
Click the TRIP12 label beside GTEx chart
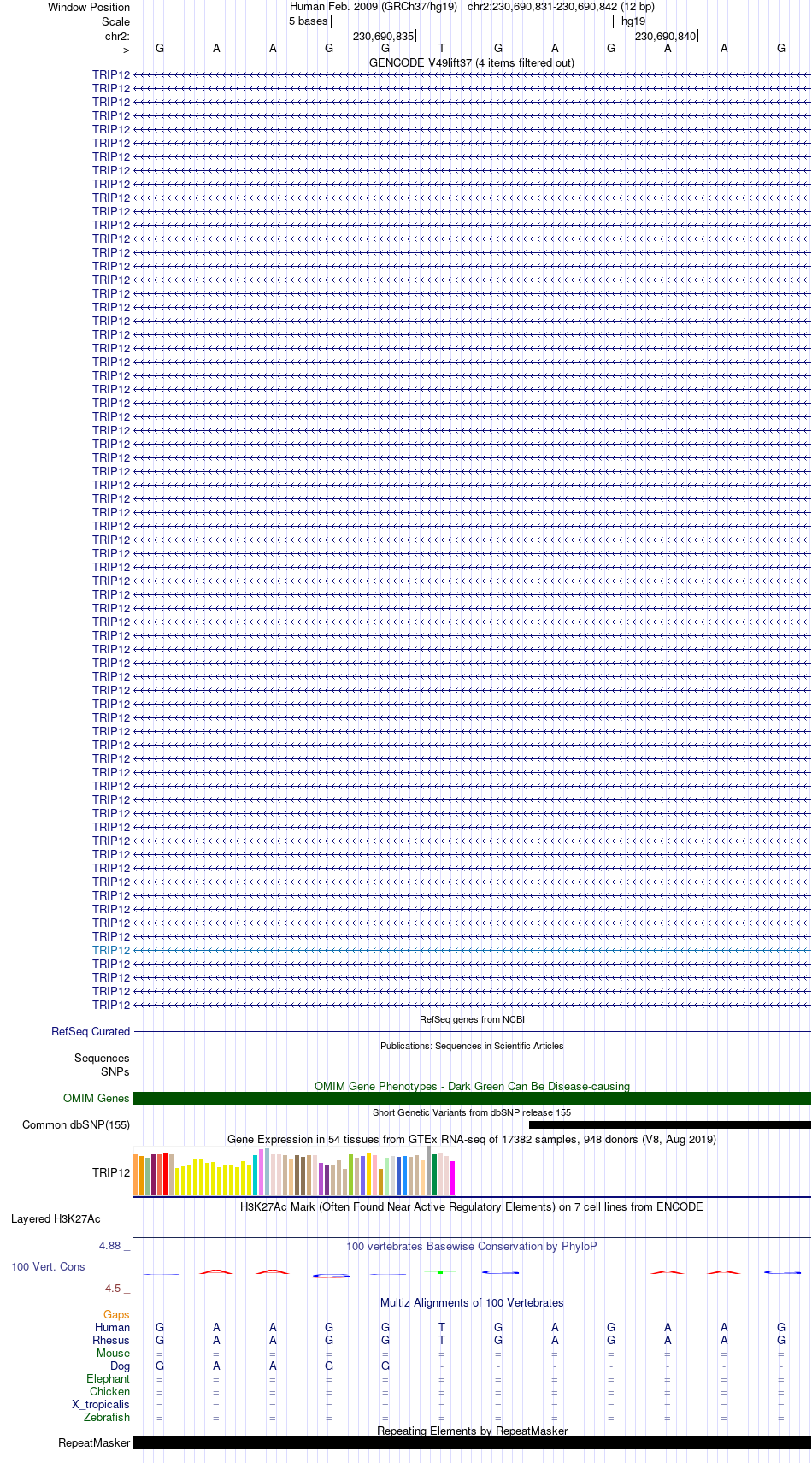[111, 1172]
